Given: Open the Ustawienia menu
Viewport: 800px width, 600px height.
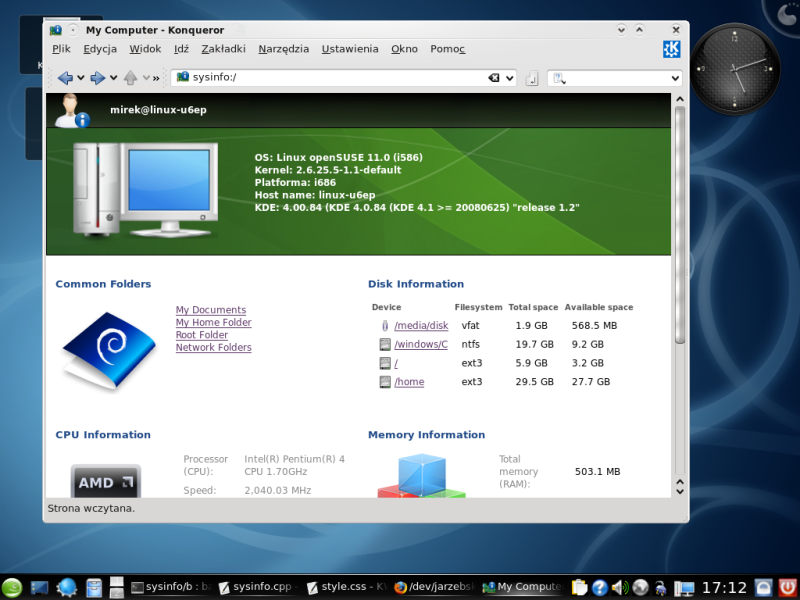Looking at the screenshot, I should pos(350,49).
